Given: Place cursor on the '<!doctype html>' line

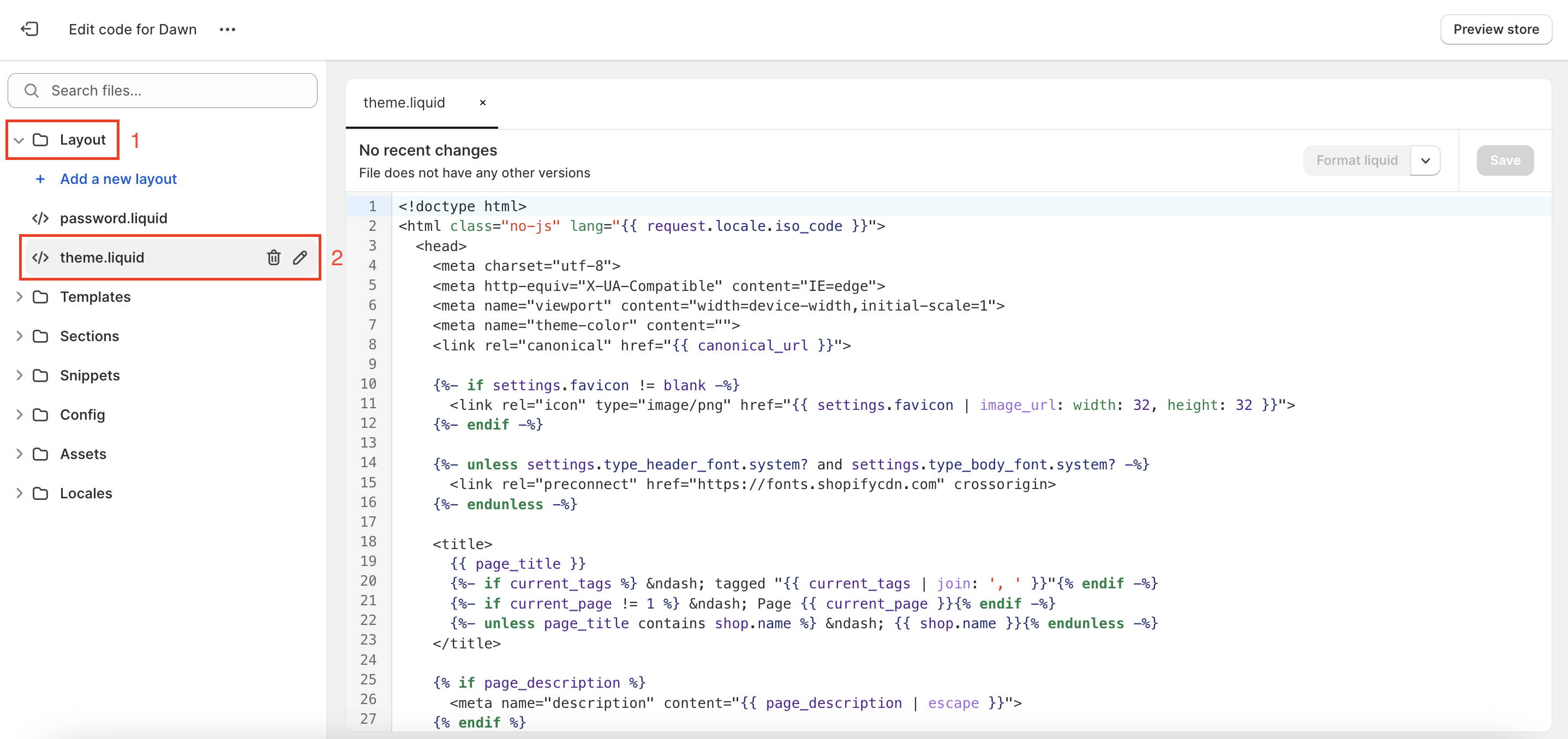Looking at the screenshot, I should pos(462,206).
